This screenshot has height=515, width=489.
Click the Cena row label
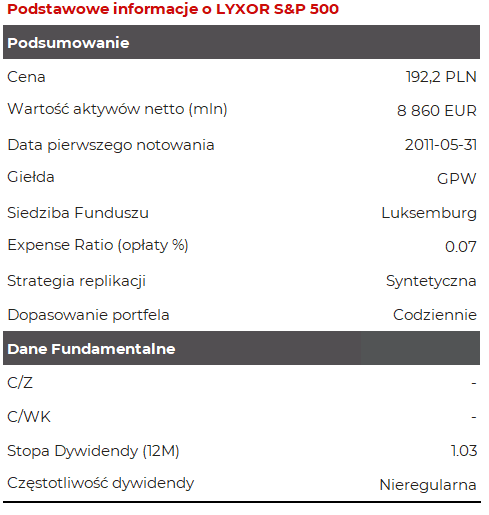click(x=26, y=77)
